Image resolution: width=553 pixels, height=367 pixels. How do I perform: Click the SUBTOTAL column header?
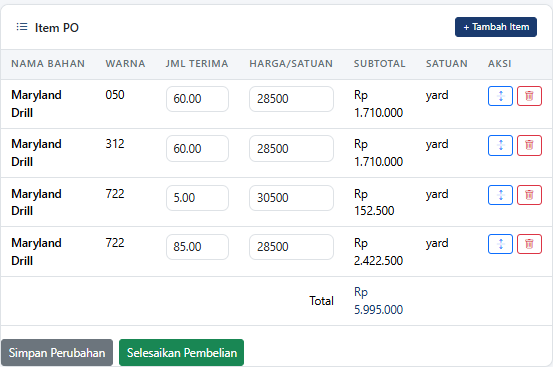379,63
